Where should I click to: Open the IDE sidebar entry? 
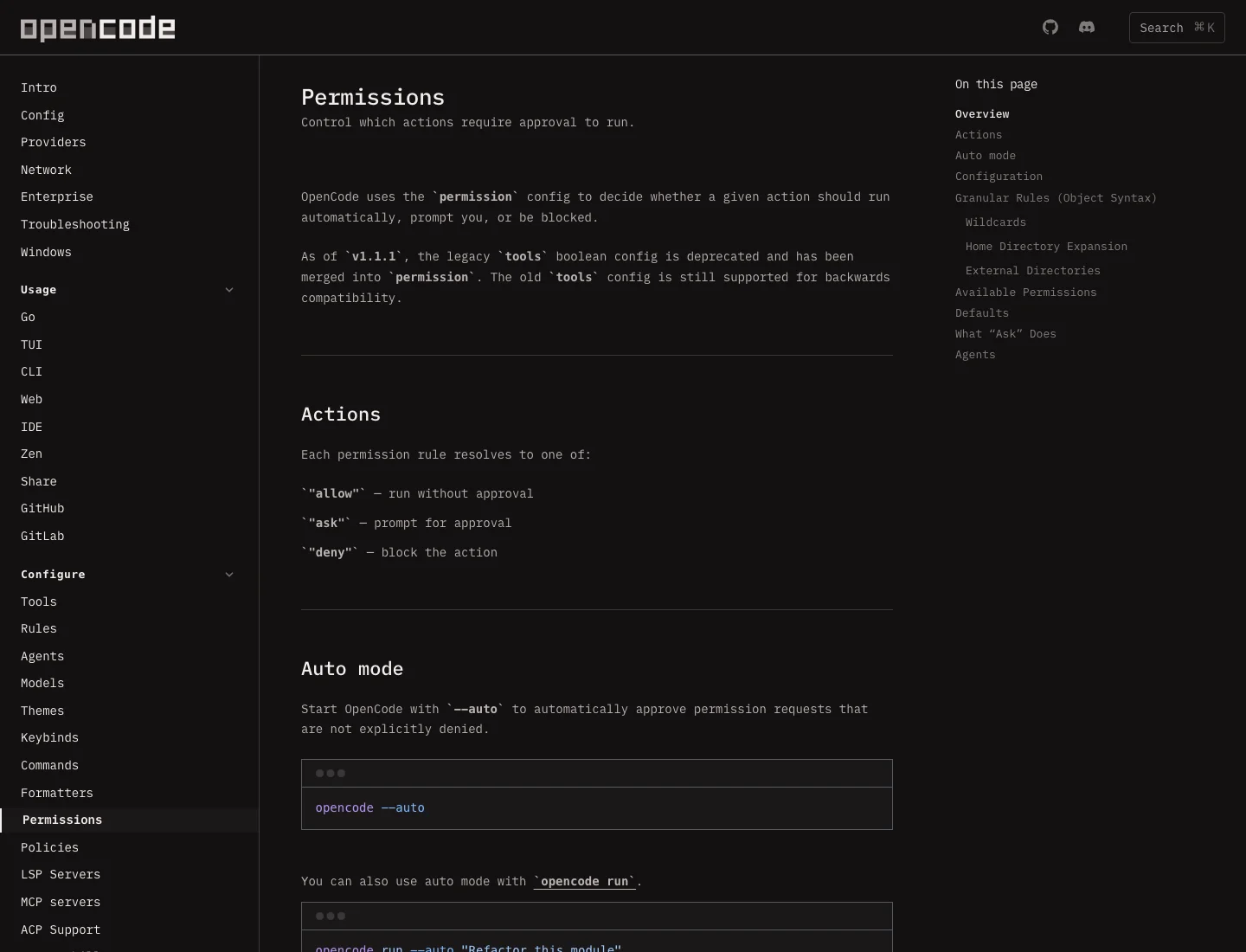(x=31, y=427)
